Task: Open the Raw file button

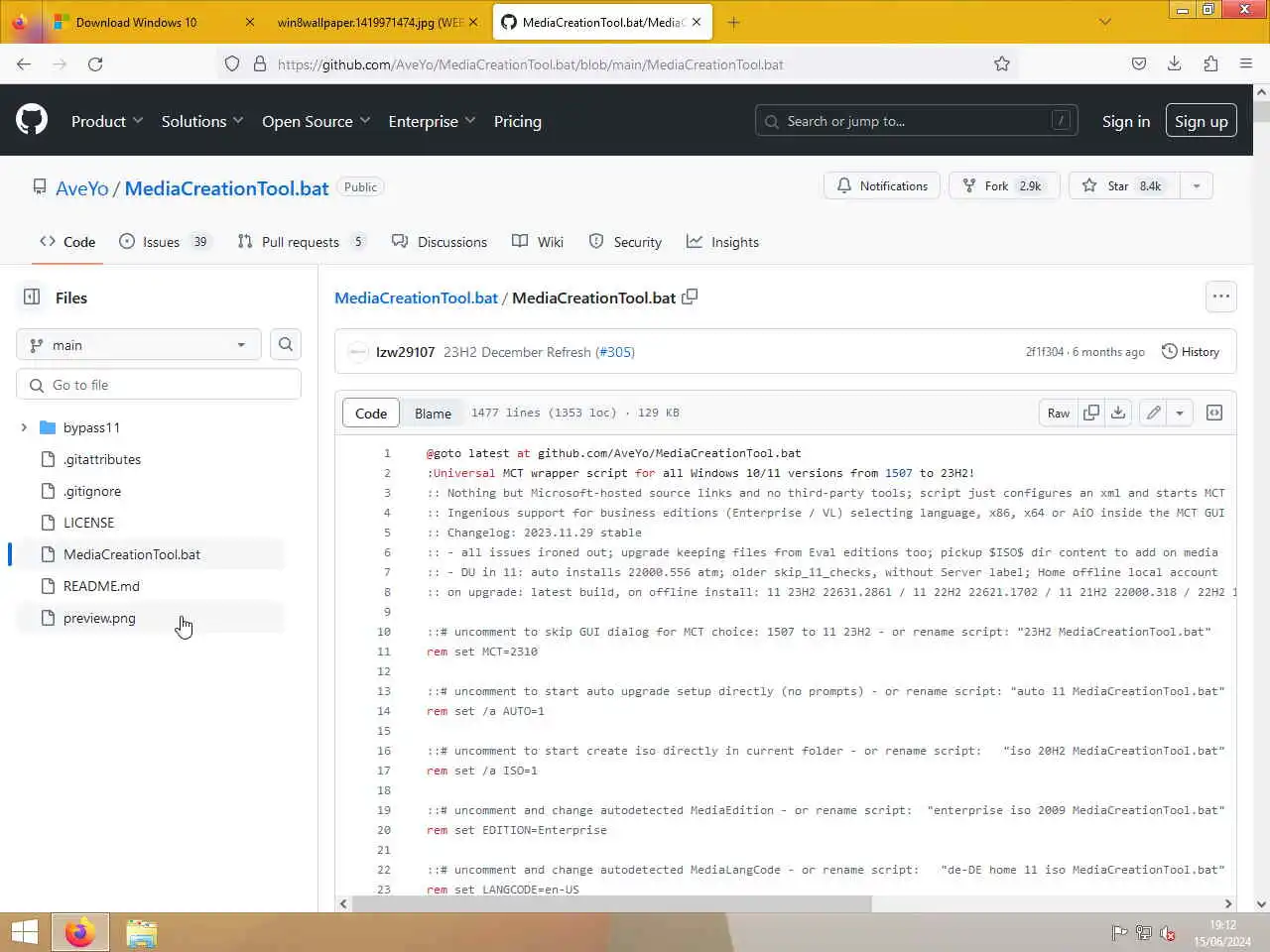Action: point(1059,413)
